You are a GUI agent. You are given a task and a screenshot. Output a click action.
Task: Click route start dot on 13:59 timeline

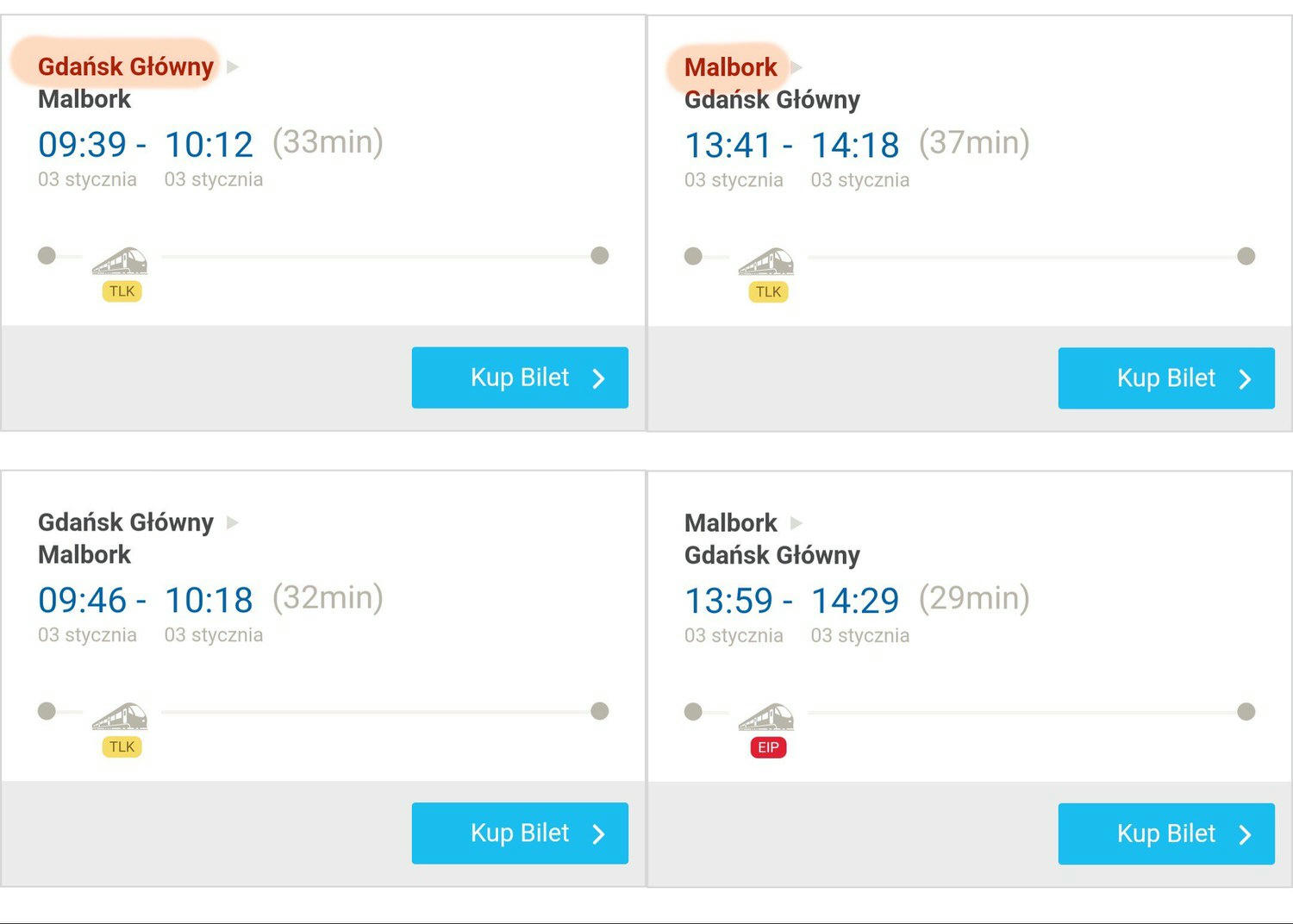point(693,712)
